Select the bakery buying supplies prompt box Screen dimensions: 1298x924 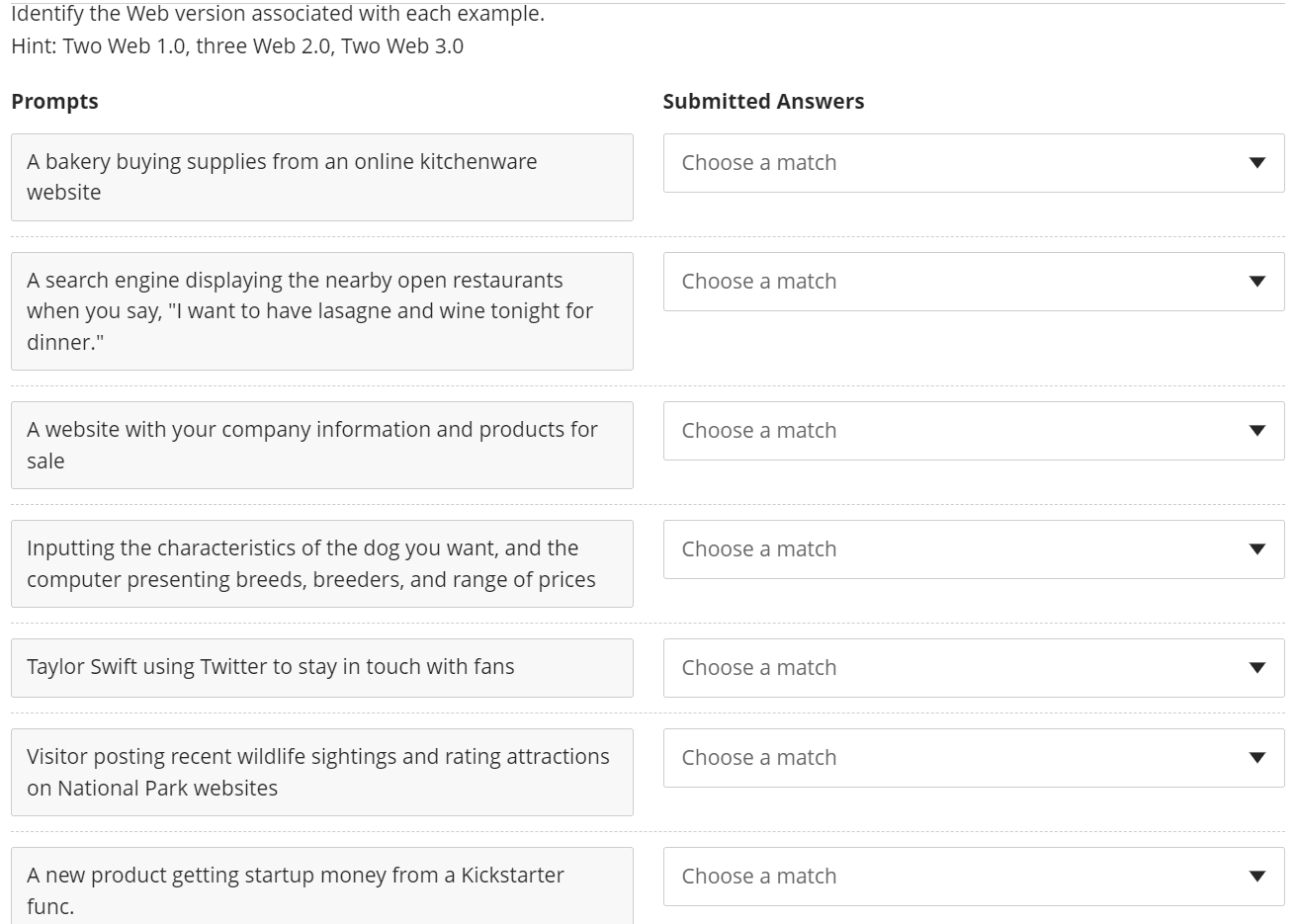click(x=321, y=177)
